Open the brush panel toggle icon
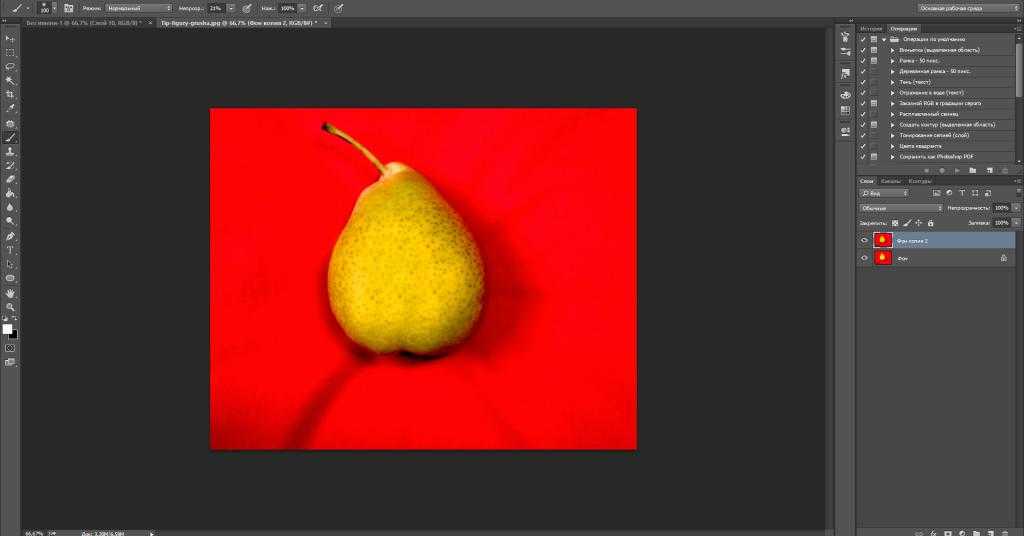1024x536 pixels. tap(67, 8)
